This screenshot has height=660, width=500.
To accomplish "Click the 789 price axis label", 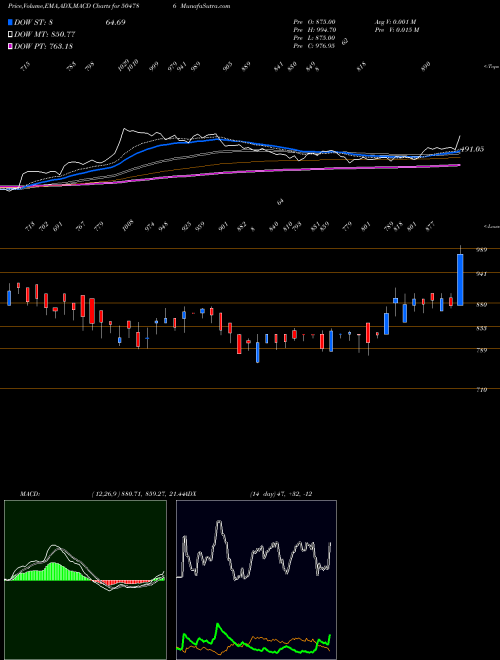I will pos(481,350).
